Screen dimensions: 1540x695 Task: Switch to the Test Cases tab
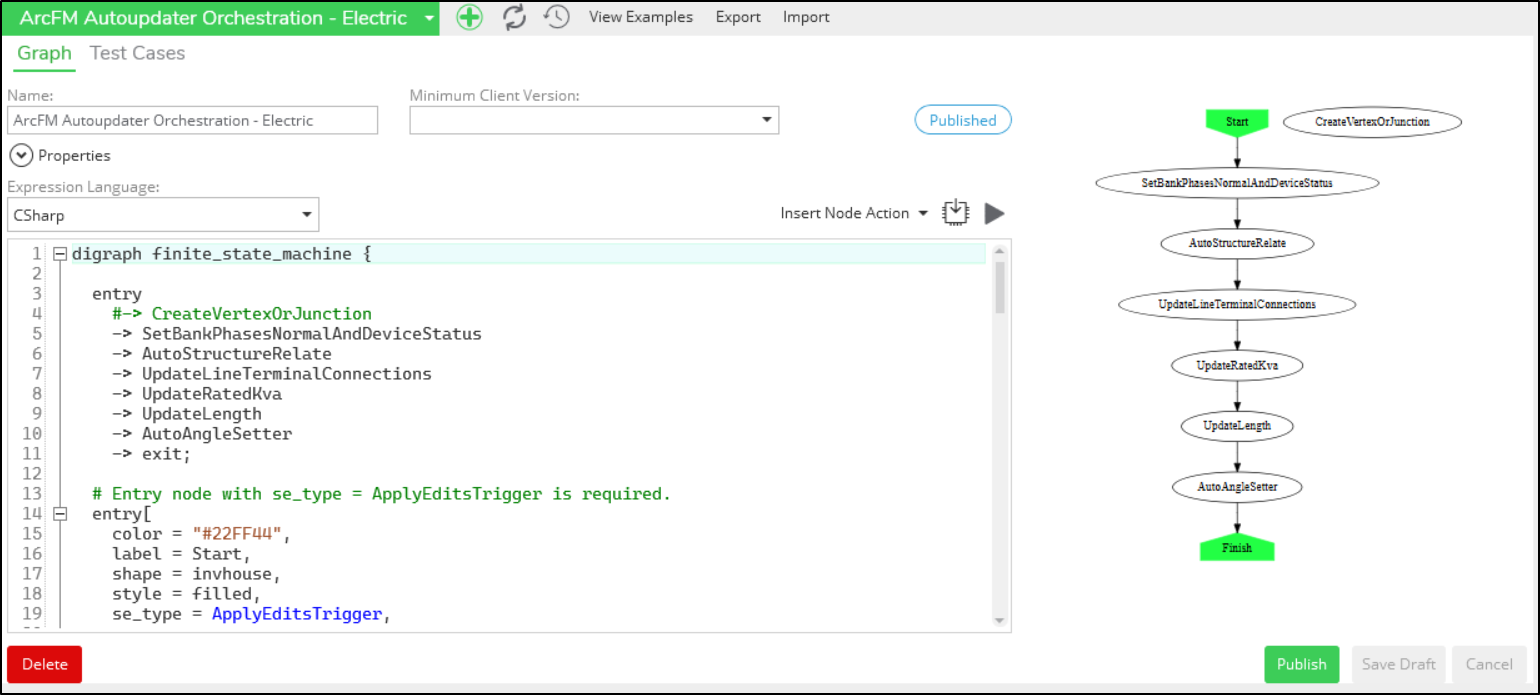(137, 53)
